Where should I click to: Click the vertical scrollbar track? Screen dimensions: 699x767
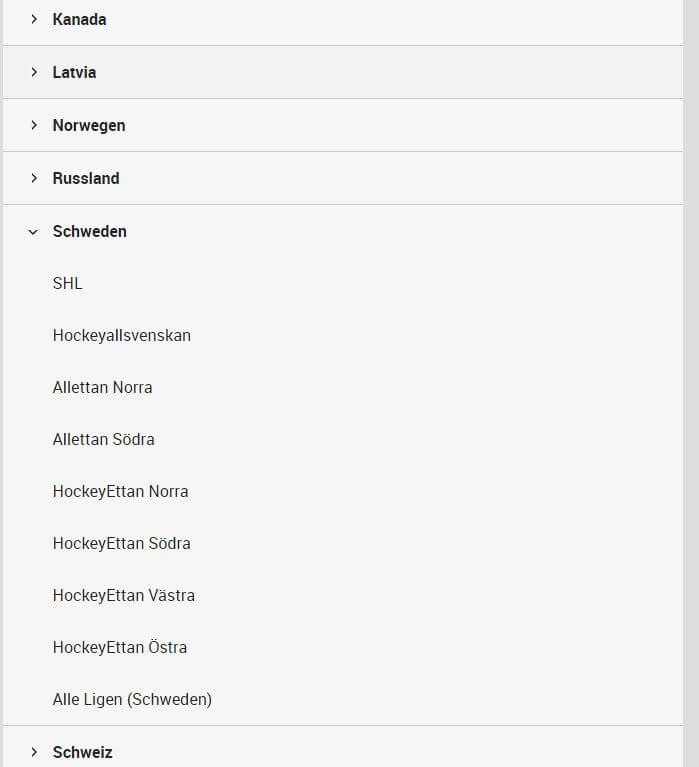pyautogui.click(x=691, y=384)
